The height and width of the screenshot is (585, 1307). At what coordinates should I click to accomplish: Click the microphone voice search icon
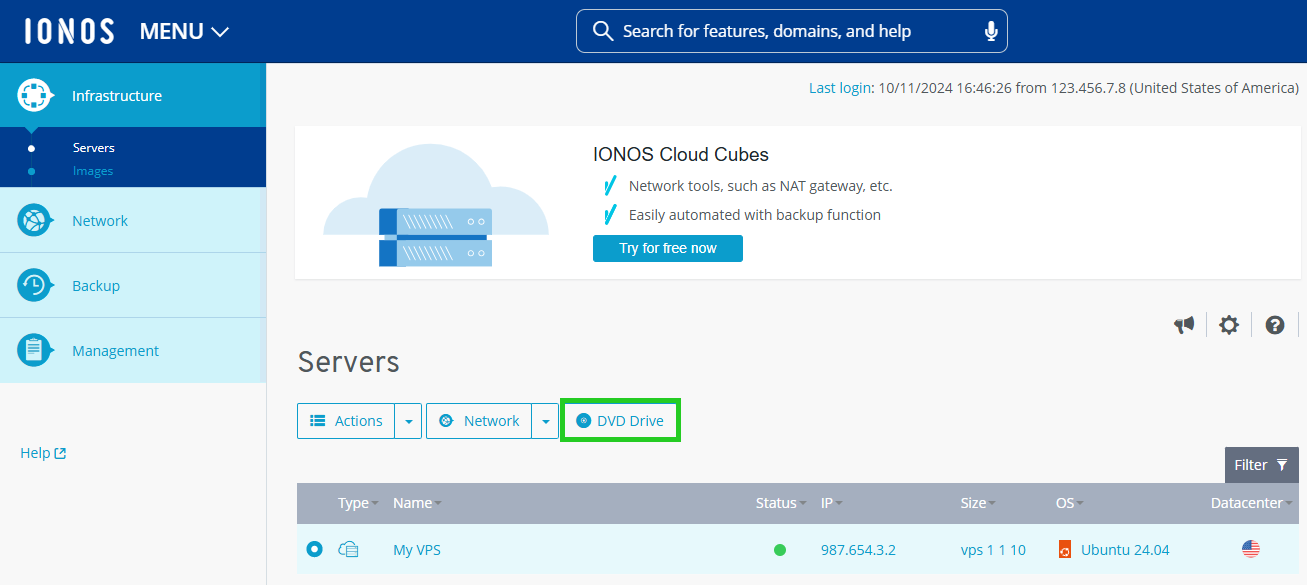coord(991,31)
